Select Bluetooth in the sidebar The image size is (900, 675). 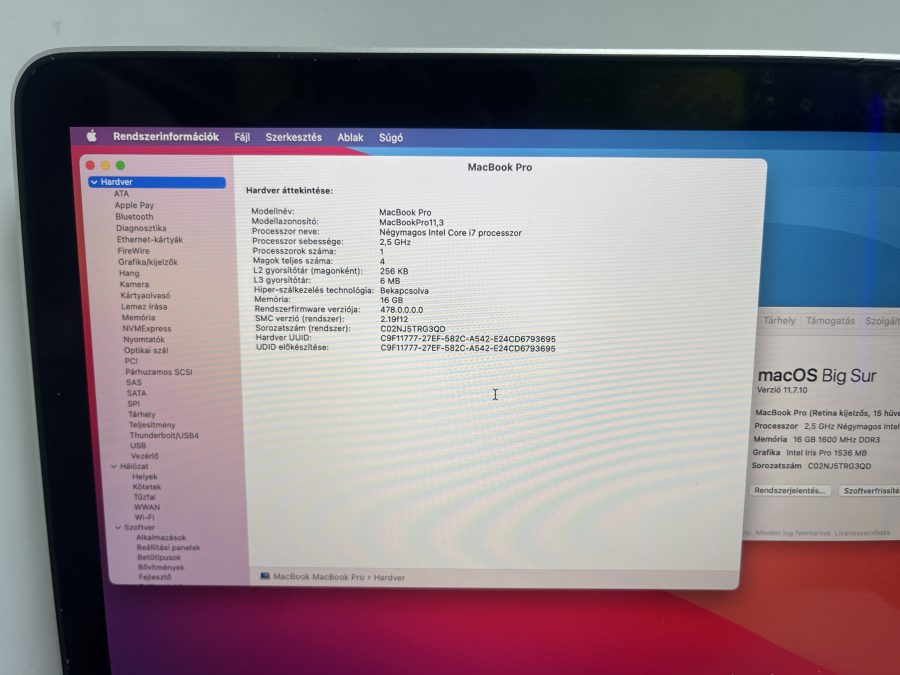tap(134, 216)
